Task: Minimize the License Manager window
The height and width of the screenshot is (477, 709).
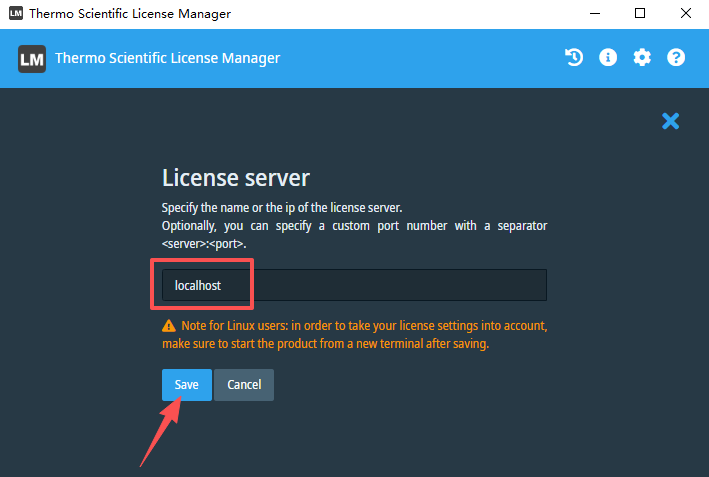Action: (x=595, y=14)
